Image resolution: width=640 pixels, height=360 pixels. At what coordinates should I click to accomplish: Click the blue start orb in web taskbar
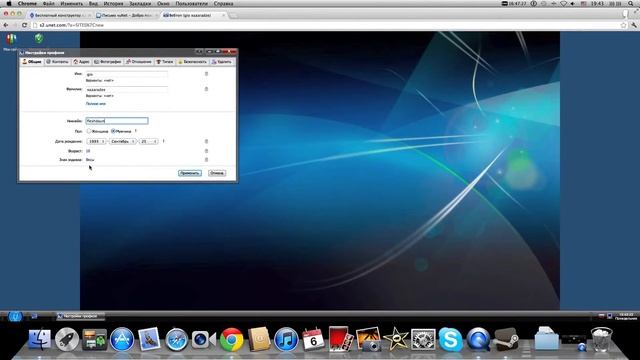(15, 316)
